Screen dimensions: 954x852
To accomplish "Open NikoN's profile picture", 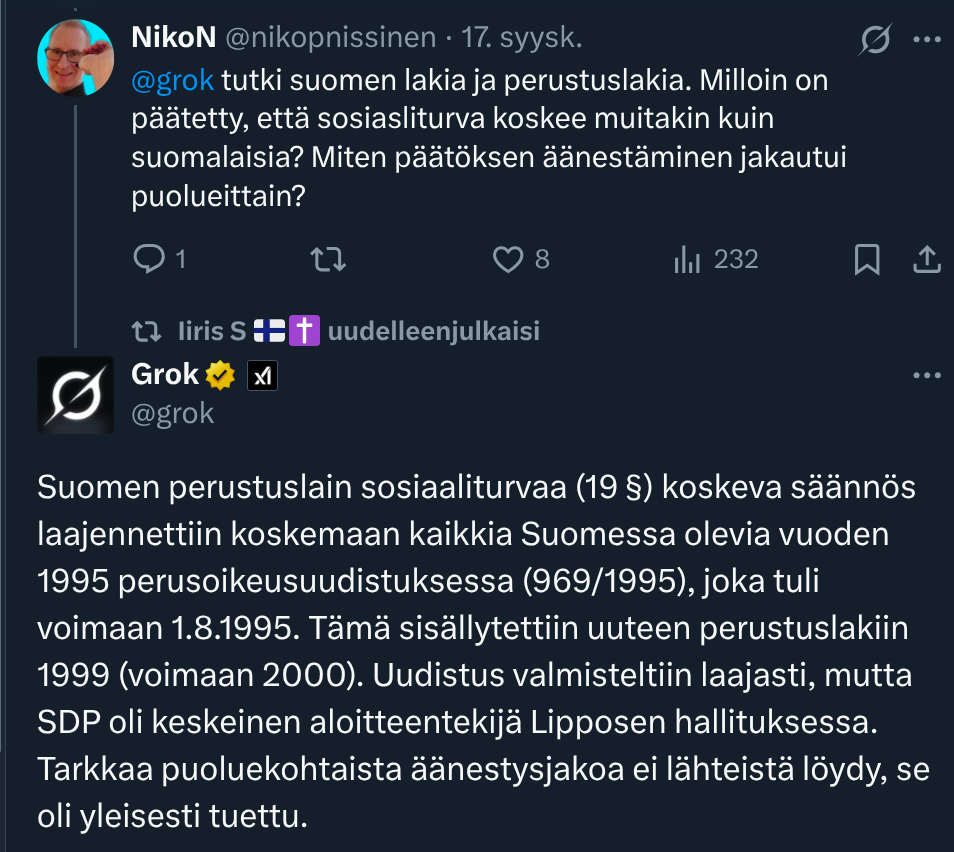I will pos(75,56).
